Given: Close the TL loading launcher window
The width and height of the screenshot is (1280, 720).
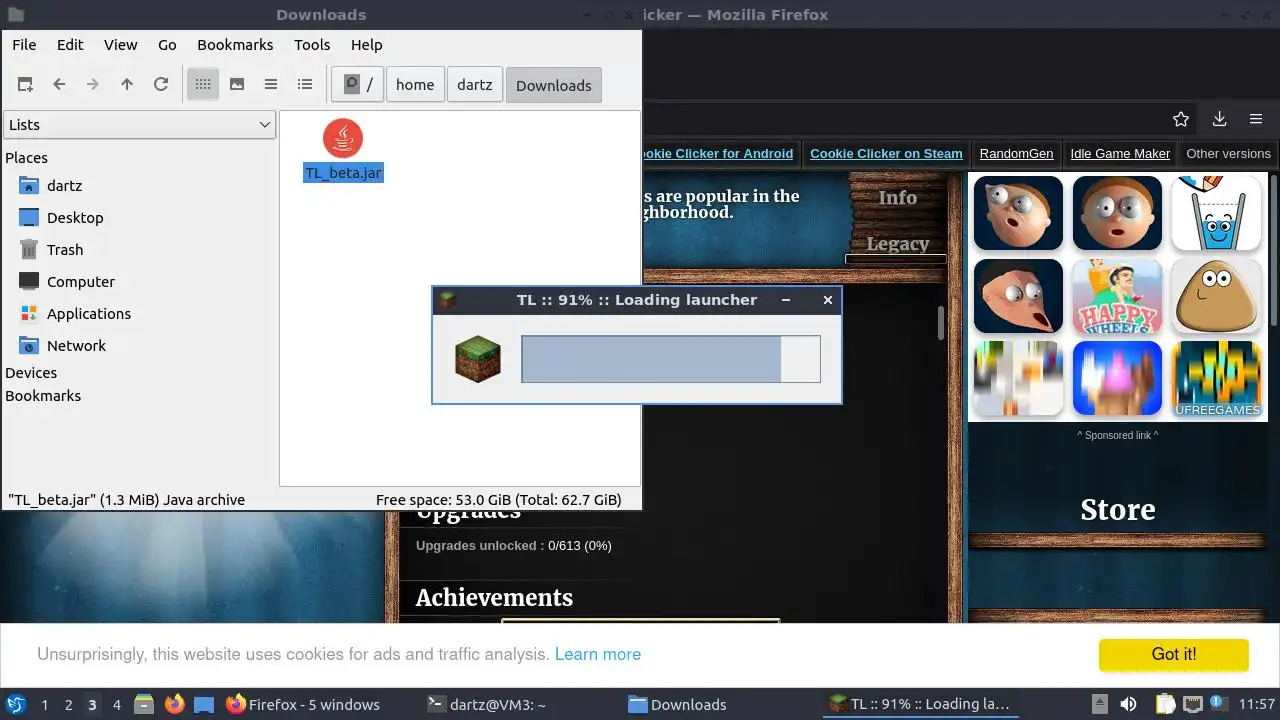Looking at the screenshot, I should tap(827, 300).
